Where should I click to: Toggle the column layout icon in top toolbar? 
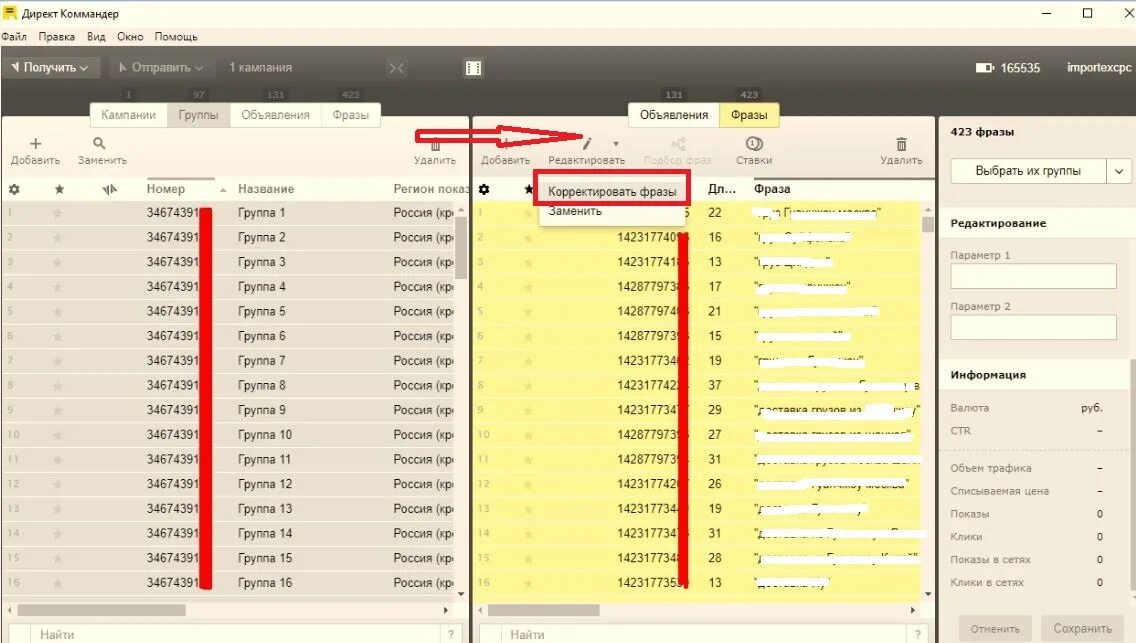pyautogui.click(x=473, y=68)
